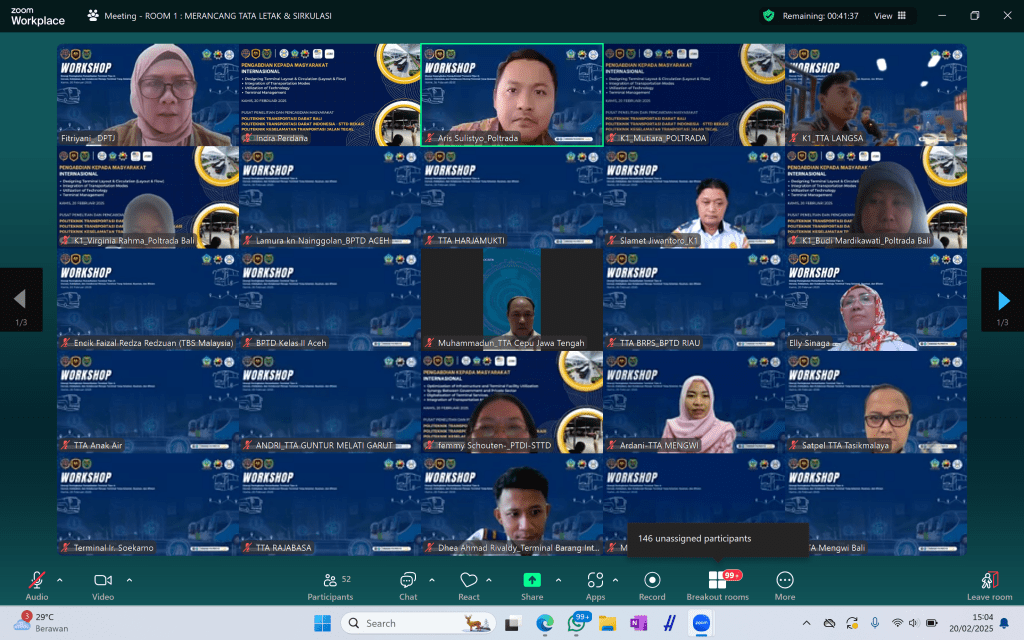Screen dimensions: 1024x640
Task: Start recording with the Record button
Action: click(x=652, y=581)
